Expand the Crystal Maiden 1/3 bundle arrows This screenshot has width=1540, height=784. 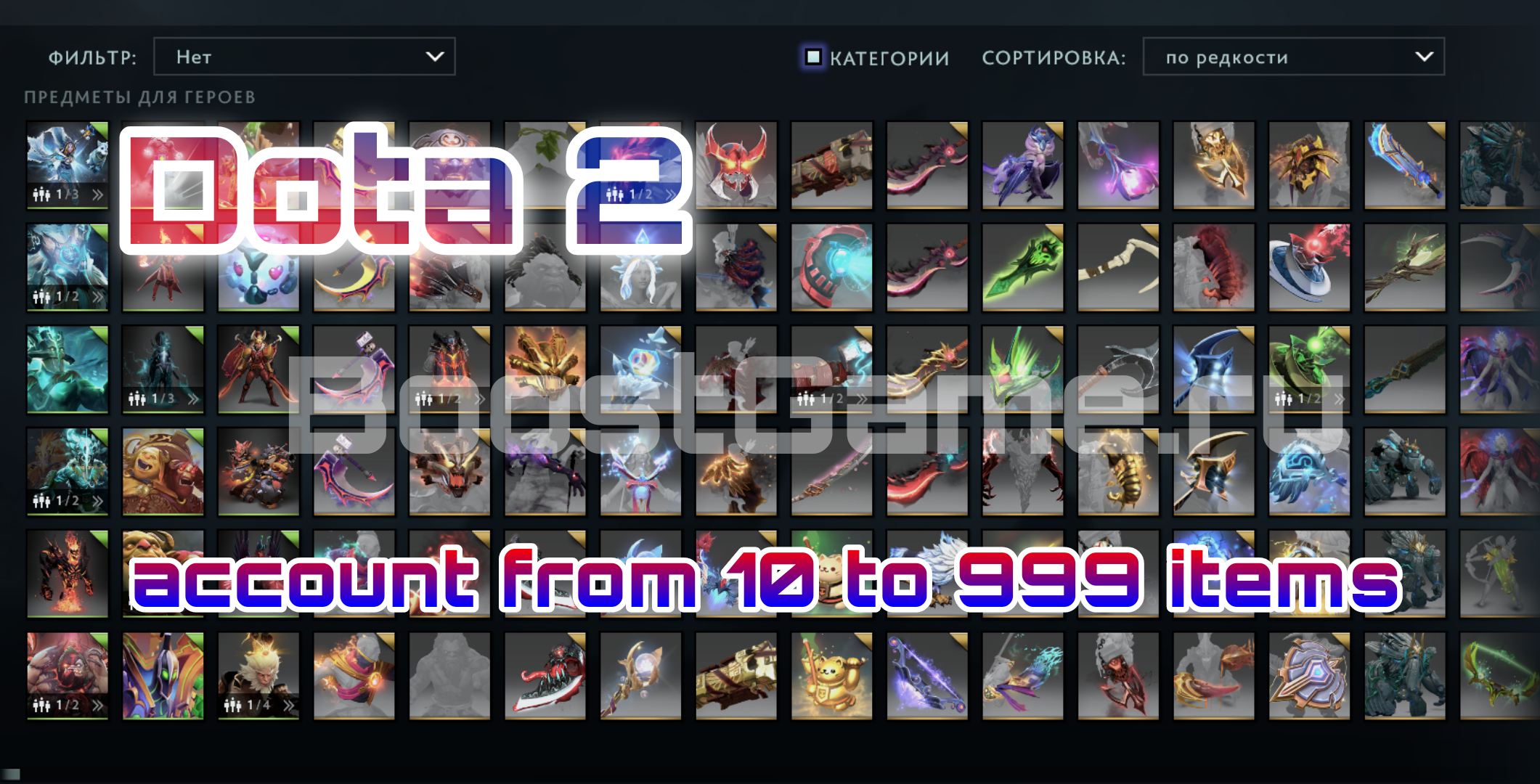(x=97, y=195)
